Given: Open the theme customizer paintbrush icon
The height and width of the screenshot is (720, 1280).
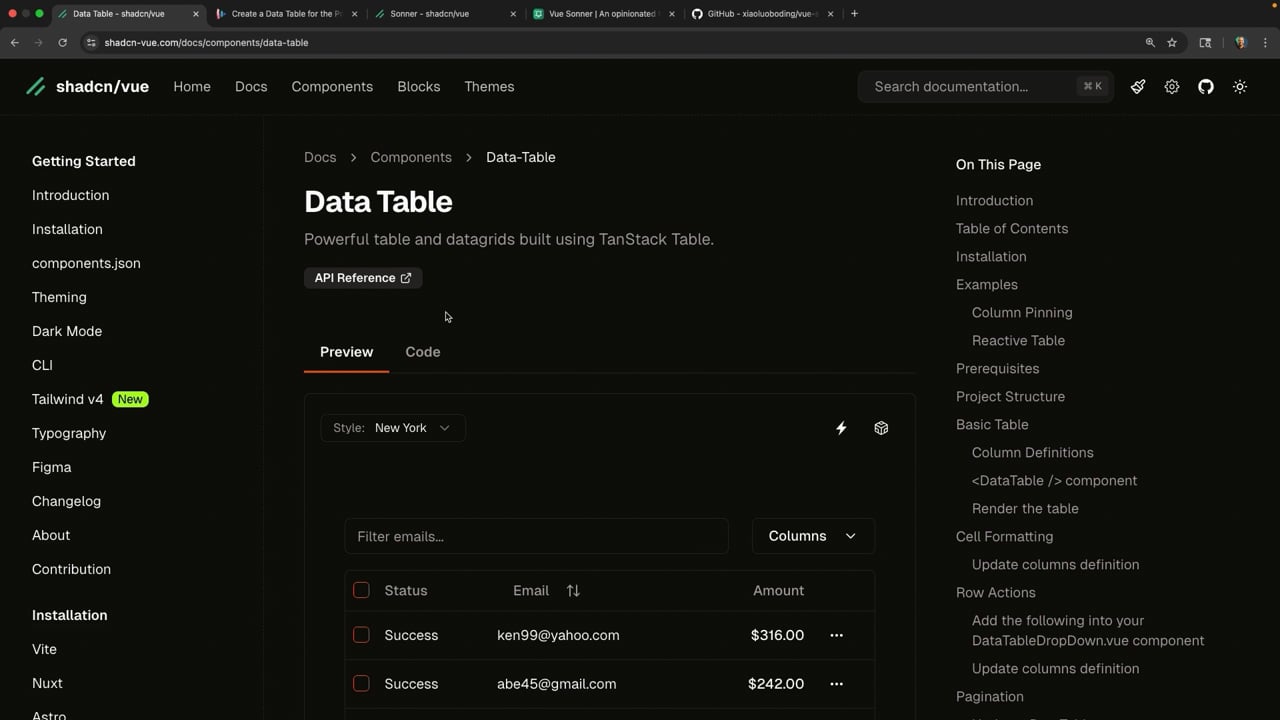Looking at the screenshot, I should 1138,87.
